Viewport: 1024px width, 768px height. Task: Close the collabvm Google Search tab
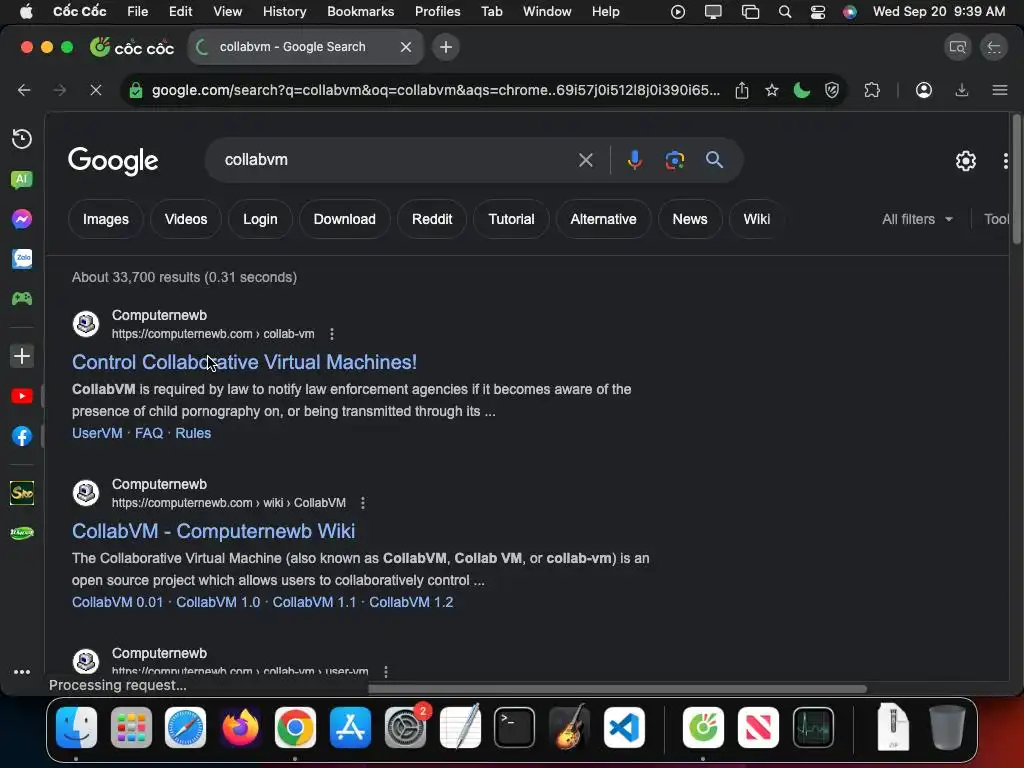click(x=406, y=47)
